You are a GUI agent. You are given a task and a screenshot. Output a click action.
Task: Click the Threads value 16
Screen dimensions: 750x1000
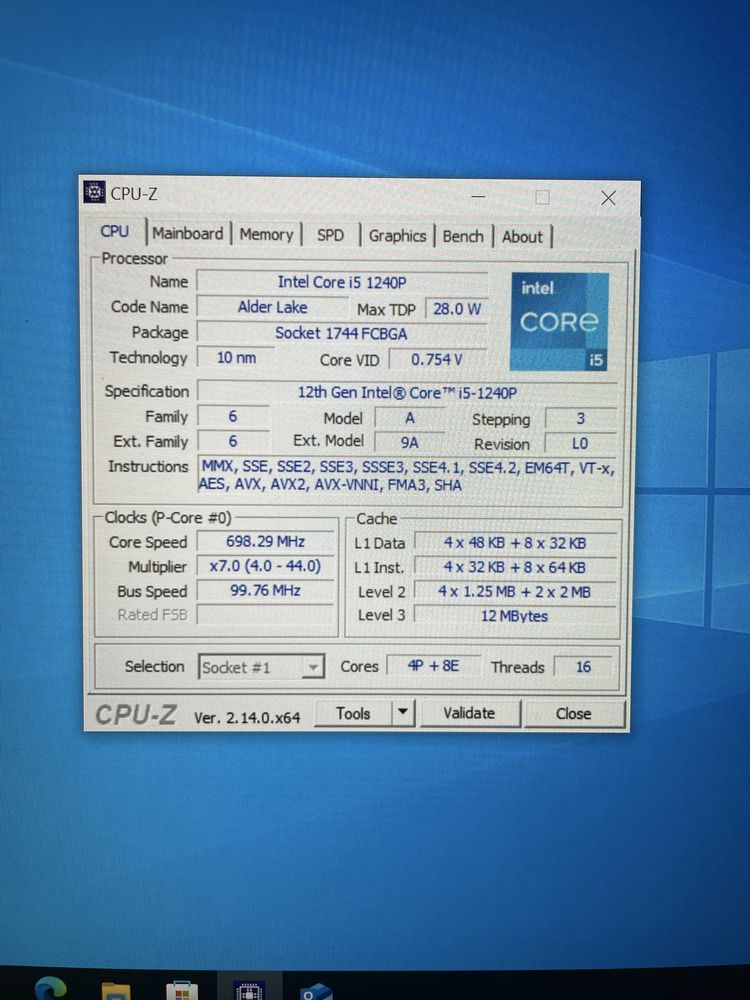point(583,667)
